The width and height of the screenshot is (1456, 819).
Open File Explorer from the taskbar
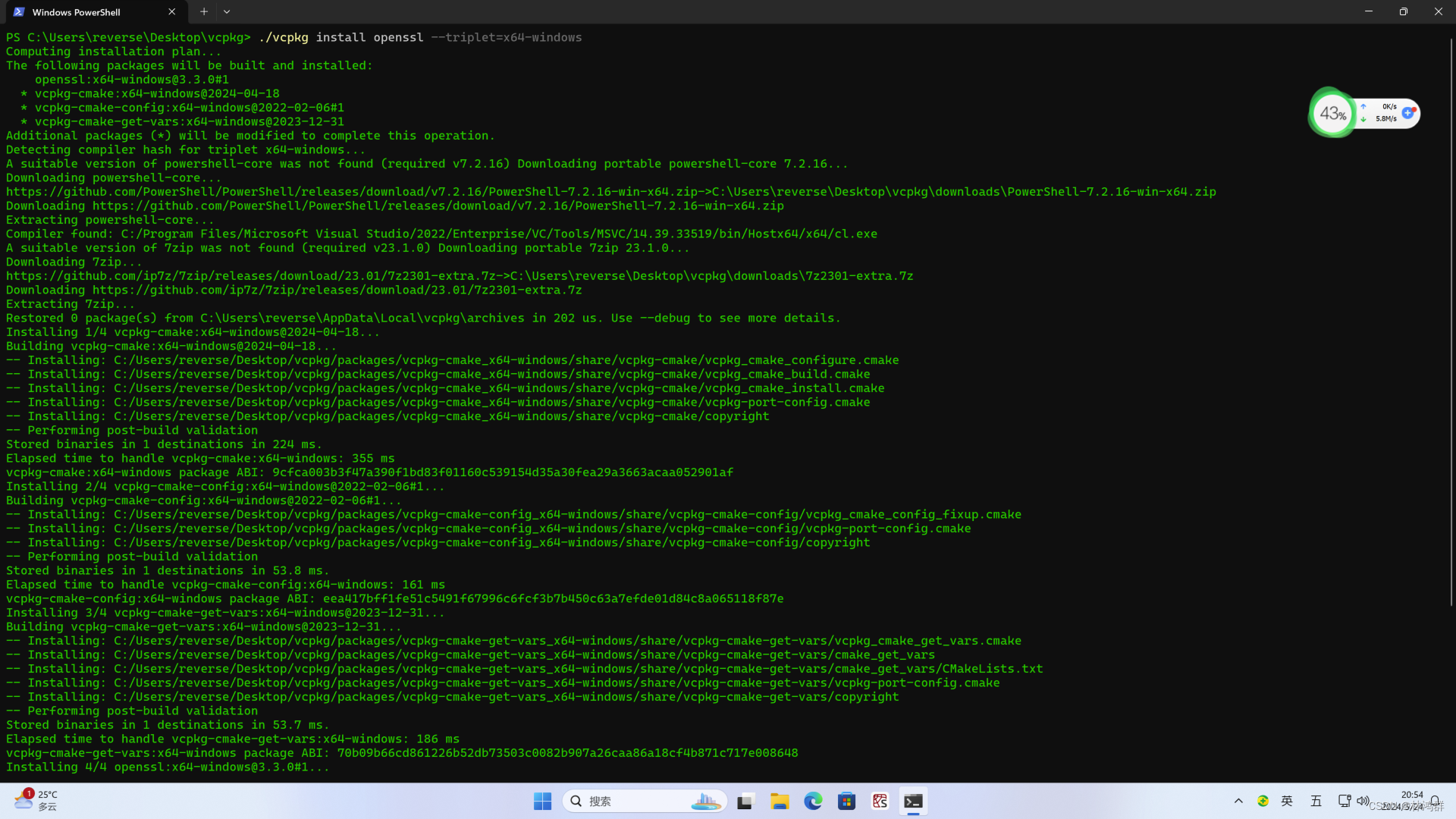point(780,802)
